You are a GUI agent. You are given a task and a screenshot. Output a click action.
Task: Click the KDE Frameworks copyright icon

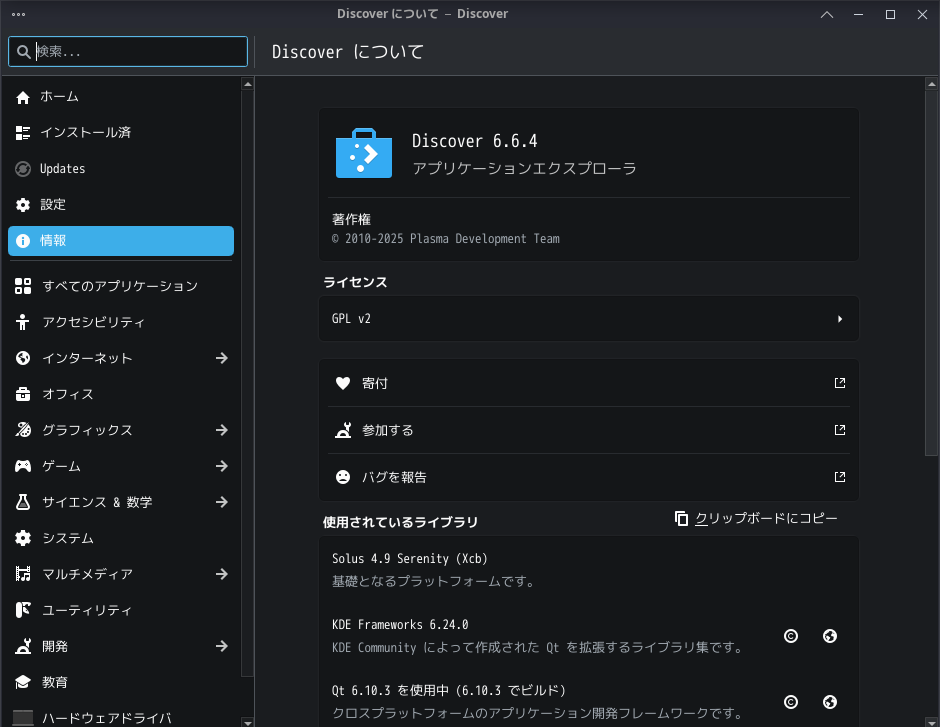point(791,636)
